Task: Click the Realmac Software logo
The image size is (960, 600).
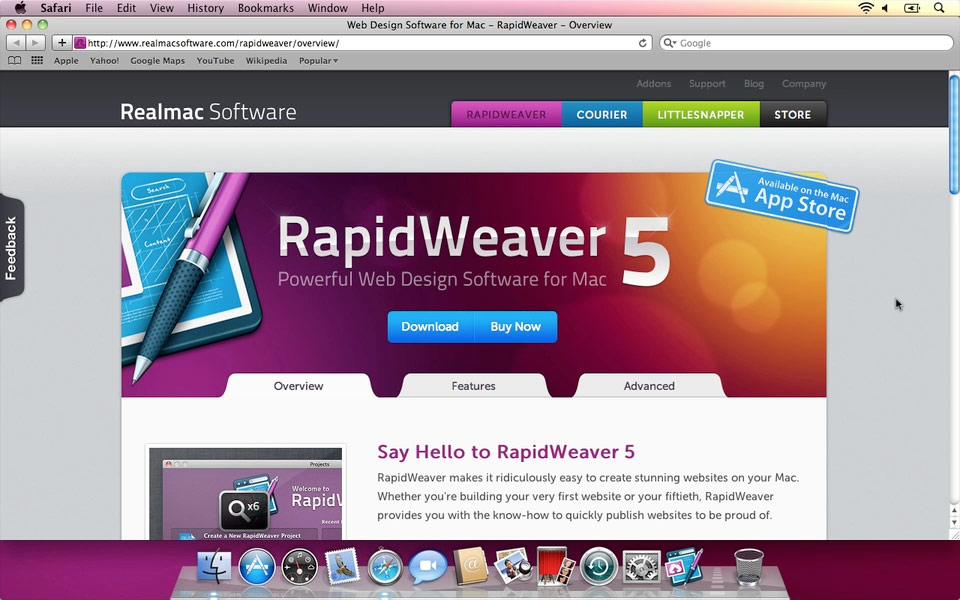Action: click(208, 112)
